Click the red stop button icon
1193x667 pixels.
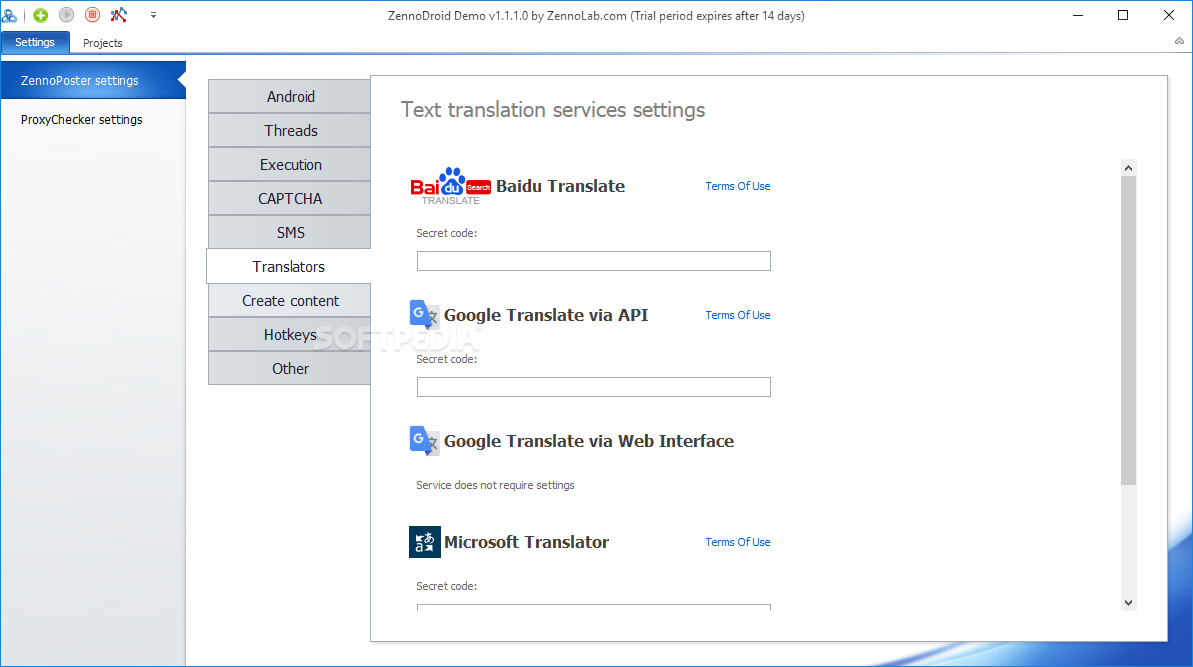[92, 15]
